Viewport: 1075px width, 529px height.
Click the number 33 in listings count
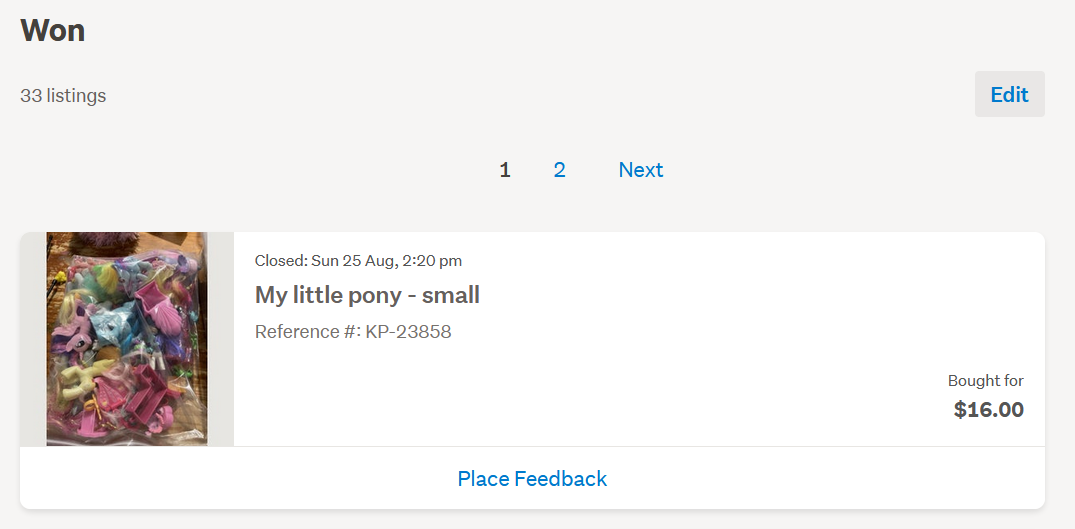[31, 96]
